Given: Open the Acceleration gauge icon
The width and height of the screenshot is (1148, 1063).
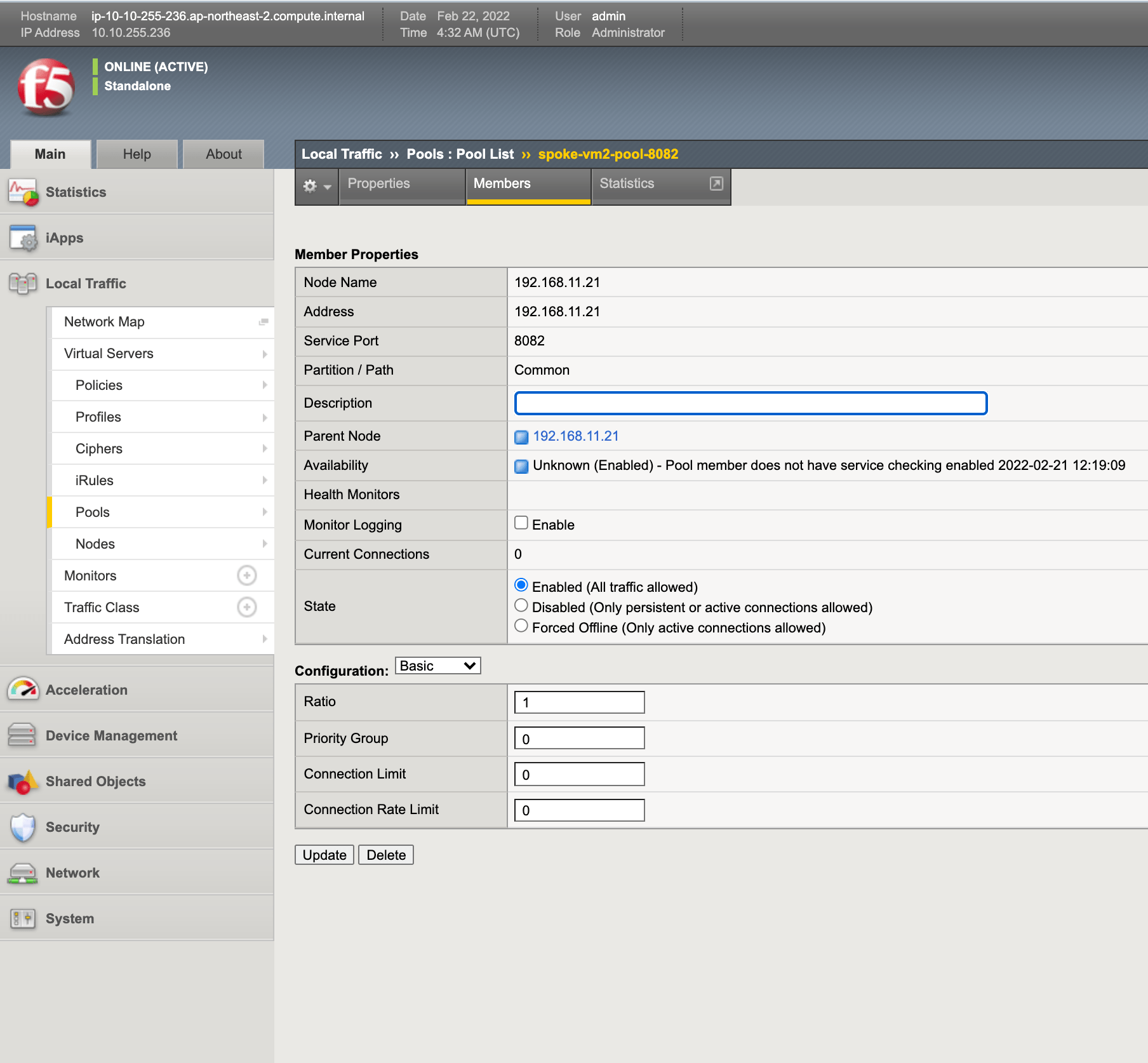Looking at the screenshot, I should pos(23,690).
